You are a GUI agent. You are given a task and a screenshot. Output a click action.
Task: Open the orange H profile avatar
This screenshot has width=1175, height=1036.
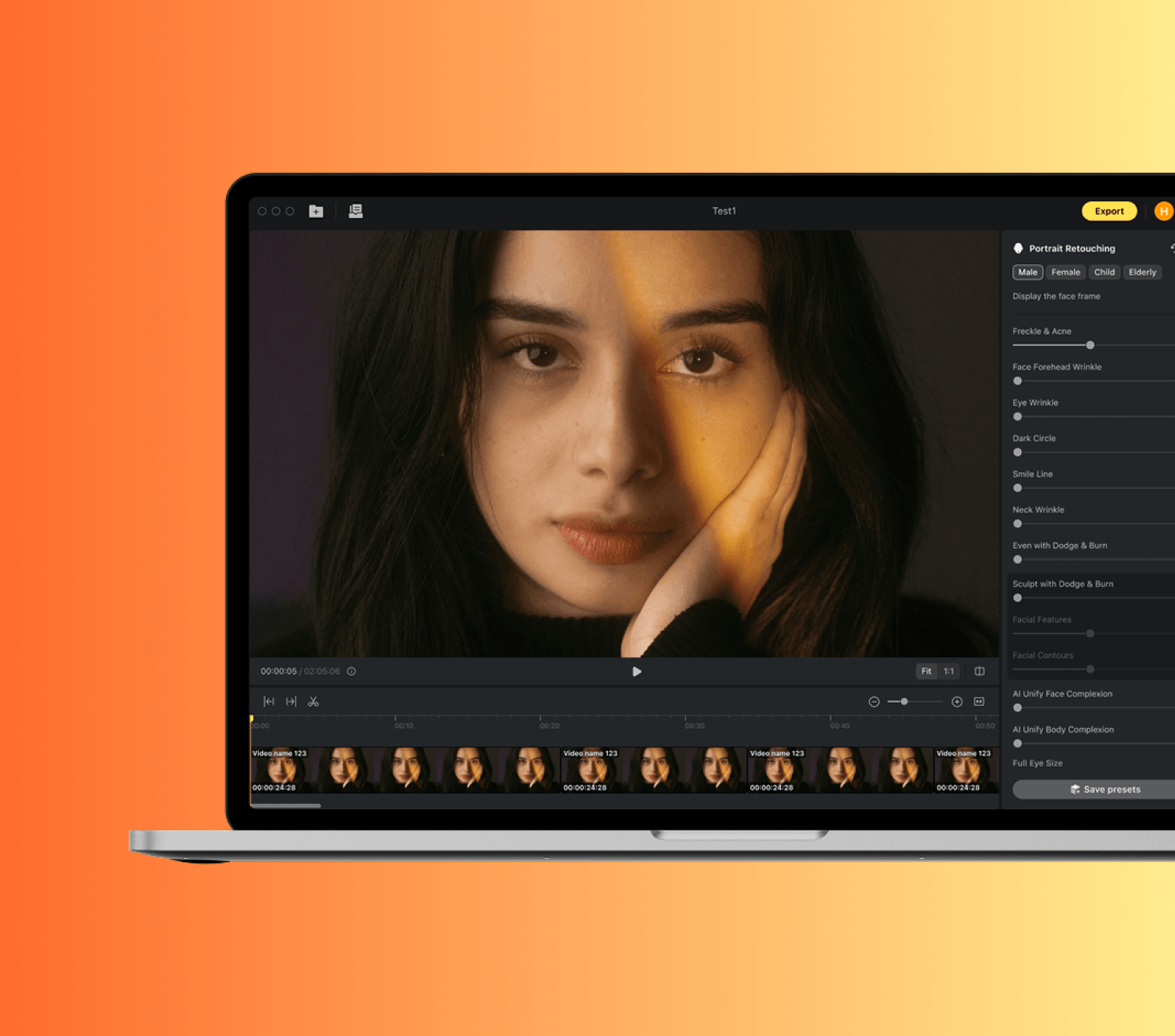(x=1163, y=211)
